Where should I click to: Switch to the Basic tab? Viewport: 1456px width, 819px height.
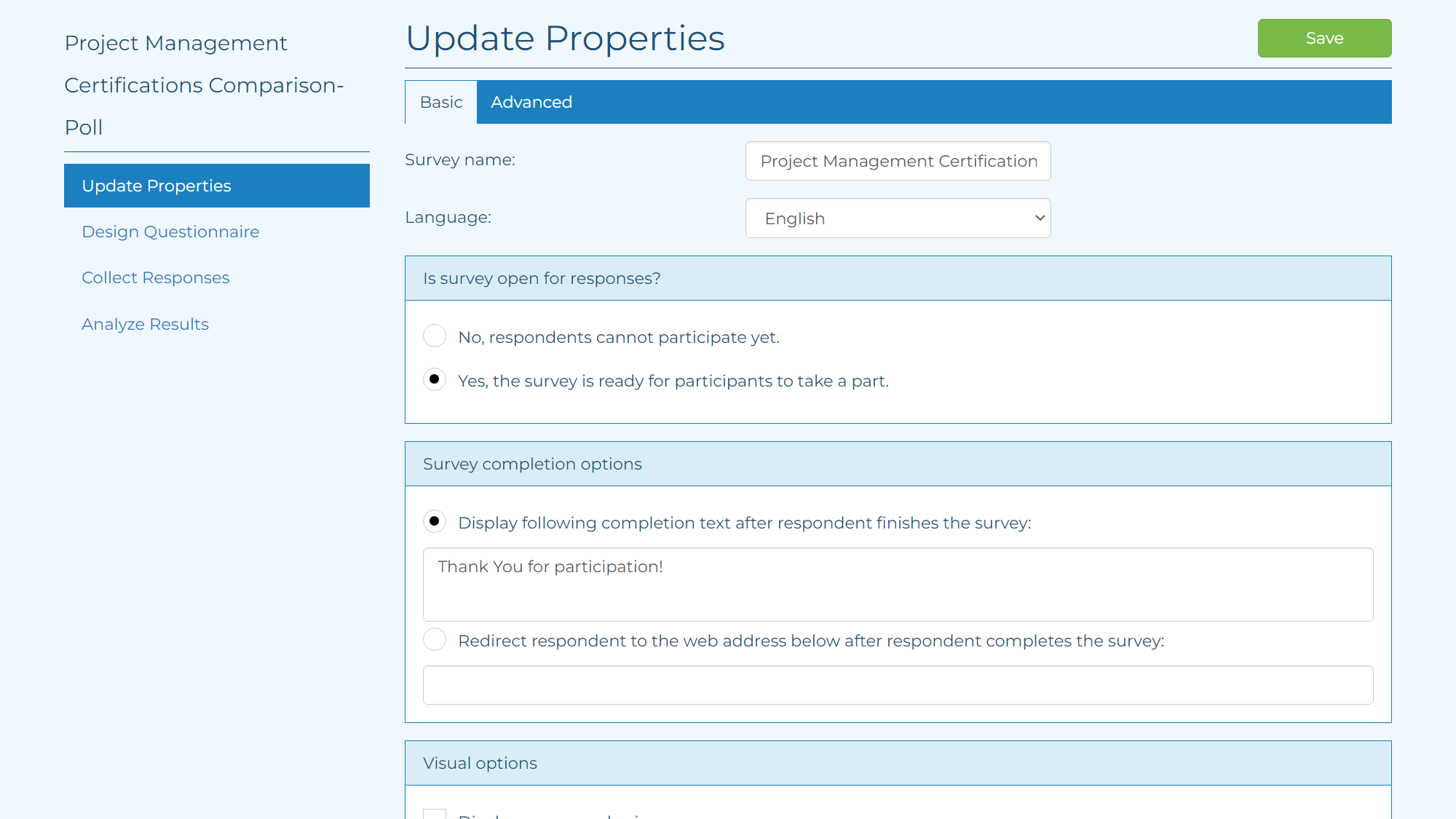coord(440,102)
